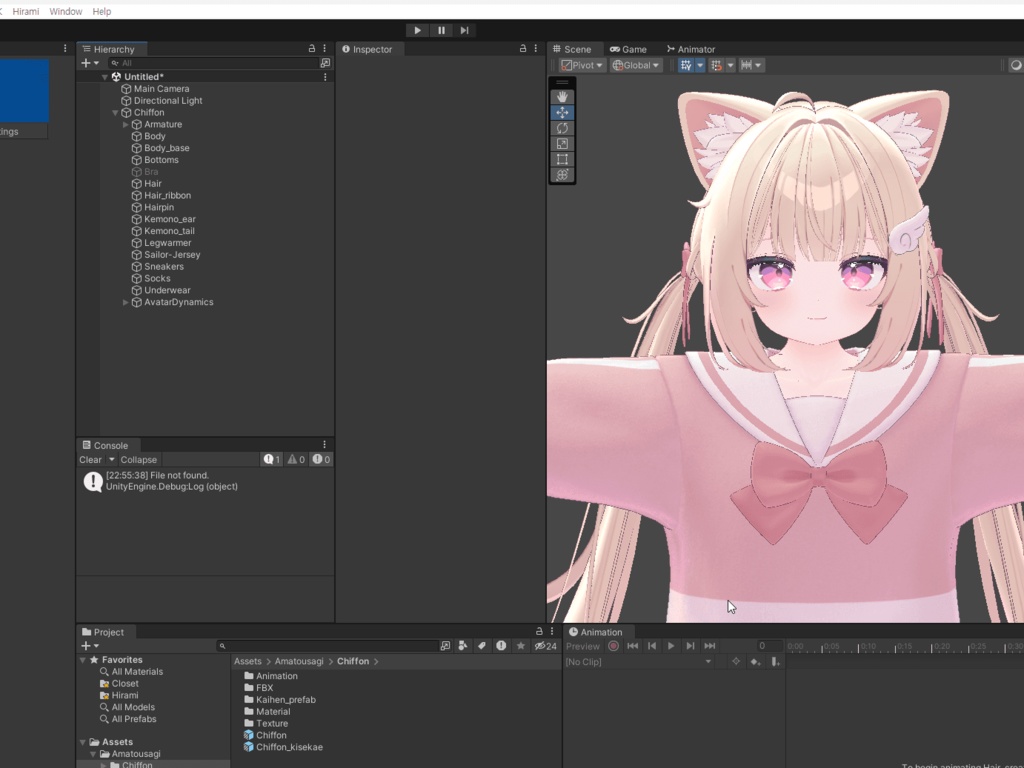Select the Hand pan tool
Viewport: 1024px width, 768px height.
point(563,97)
